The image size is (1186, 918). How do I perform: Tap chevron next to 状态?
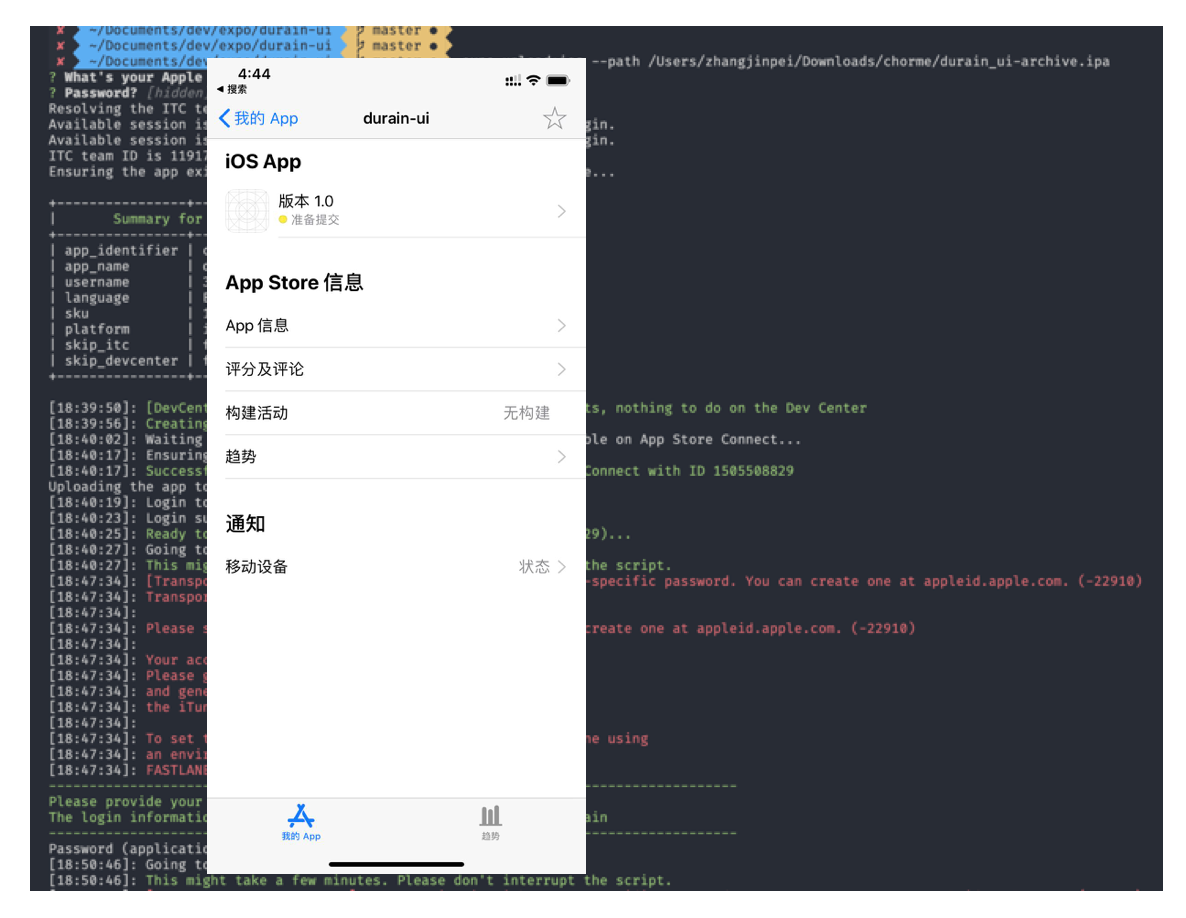[x=561, y=566]
